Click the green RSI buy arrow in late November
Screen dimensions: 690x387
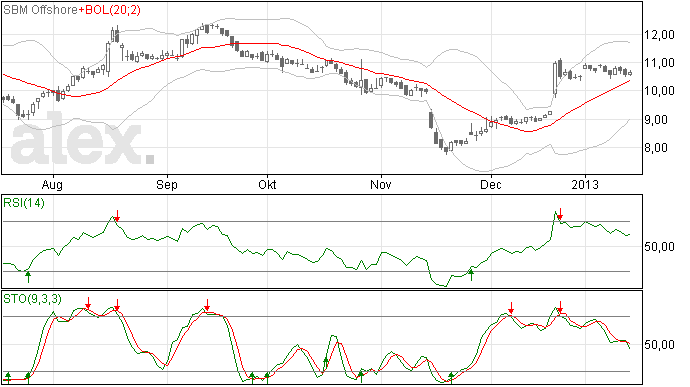pos(471,275)
